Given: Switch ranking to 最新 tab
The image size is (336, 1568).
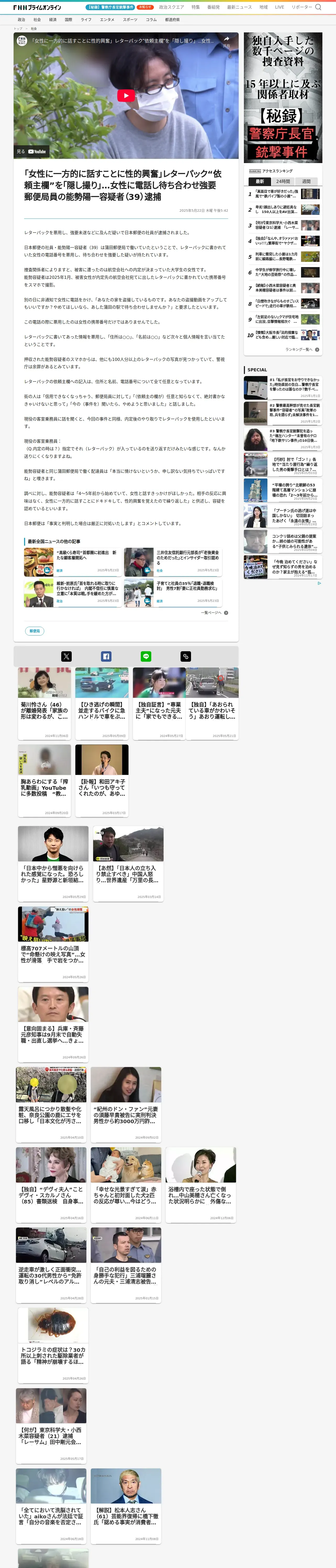Looking at the screenshot, I should click(260, 181).
